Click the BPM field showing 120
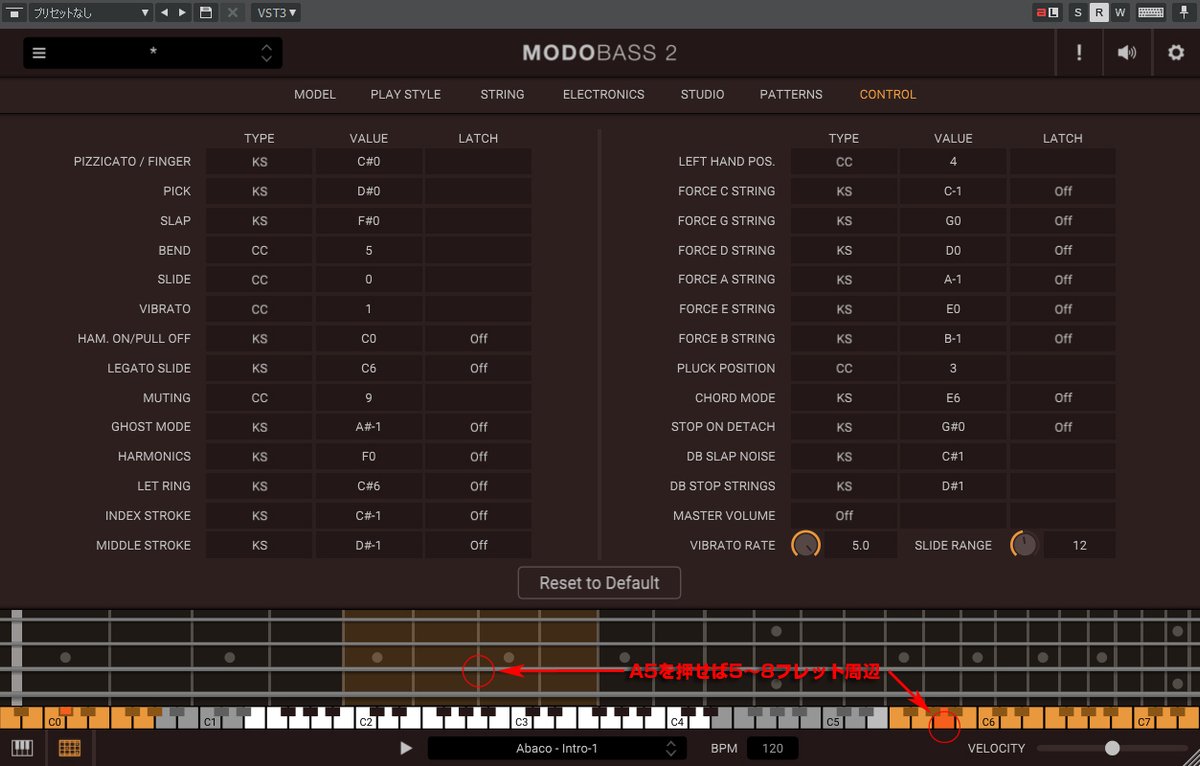1200x766 pixels. pos(772,748)
